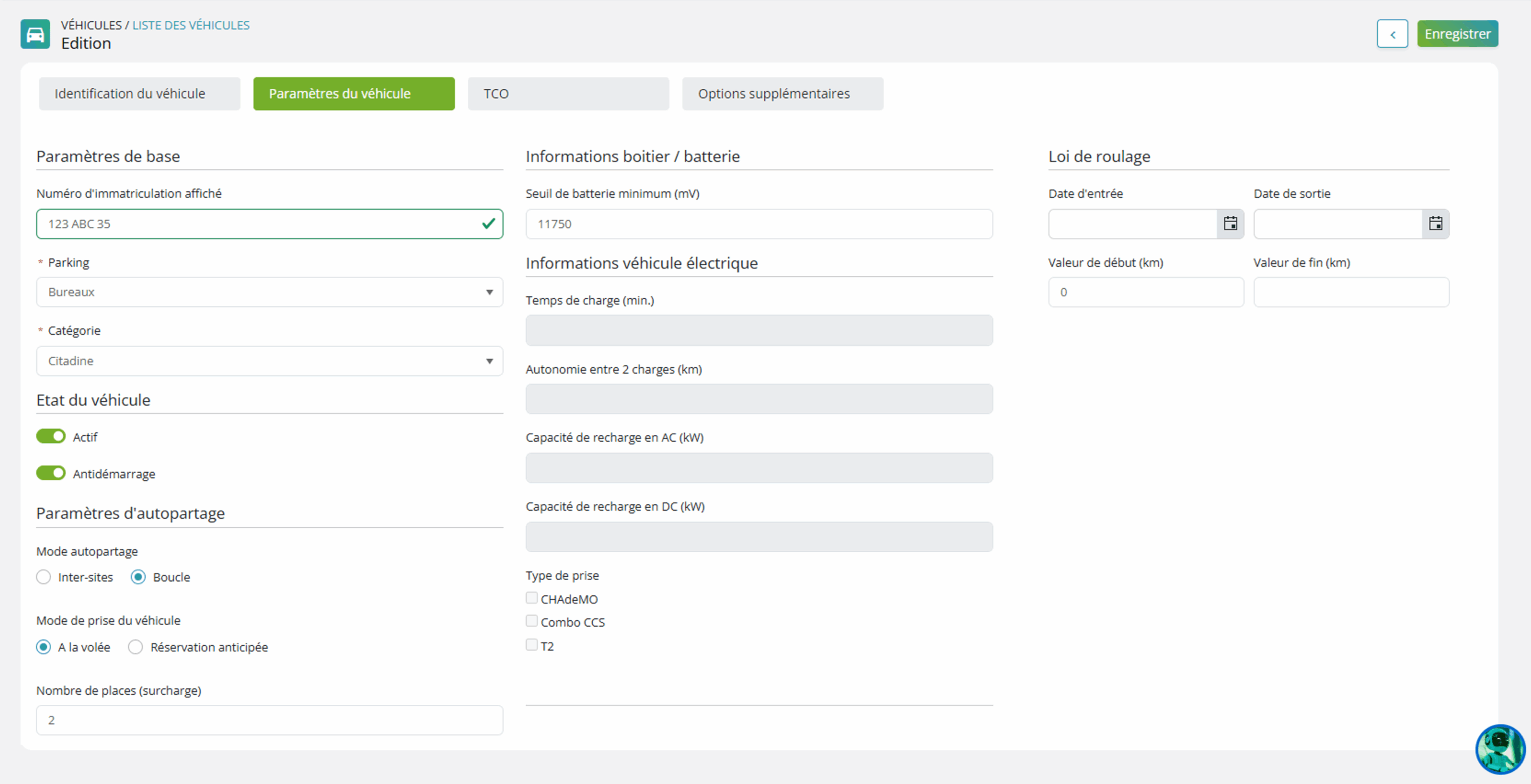Click the green validation checkmark in immatriculation field

pyautogui.click(x=488, y=223)
